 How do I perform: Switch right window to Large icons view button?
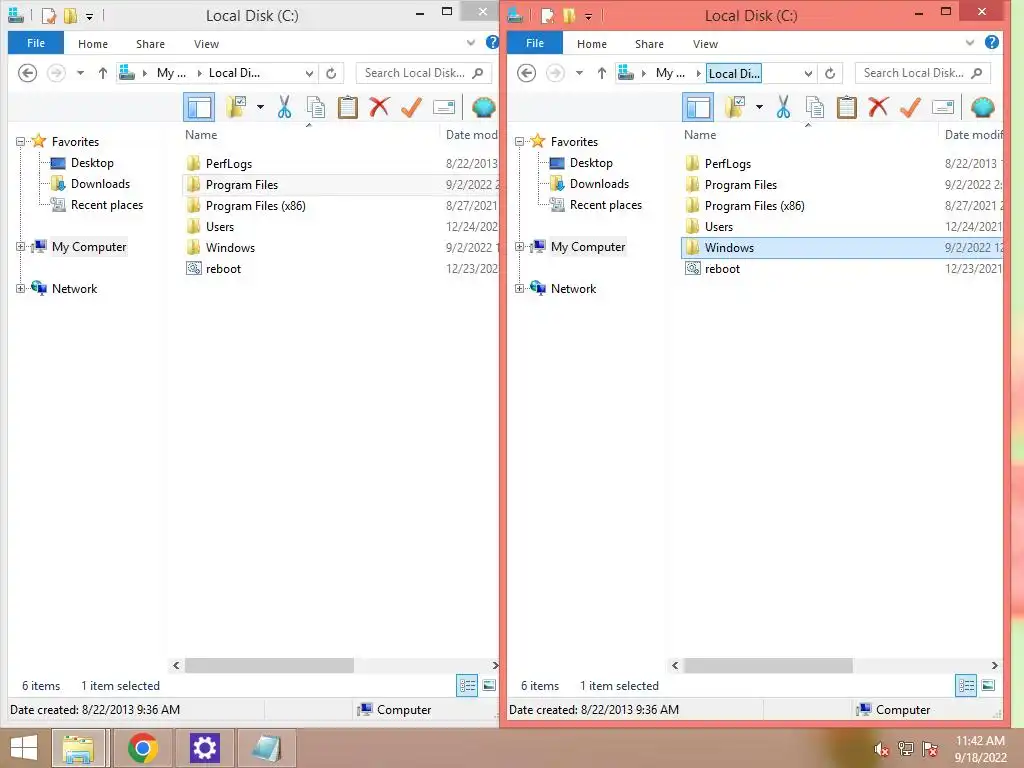(988, 685)
